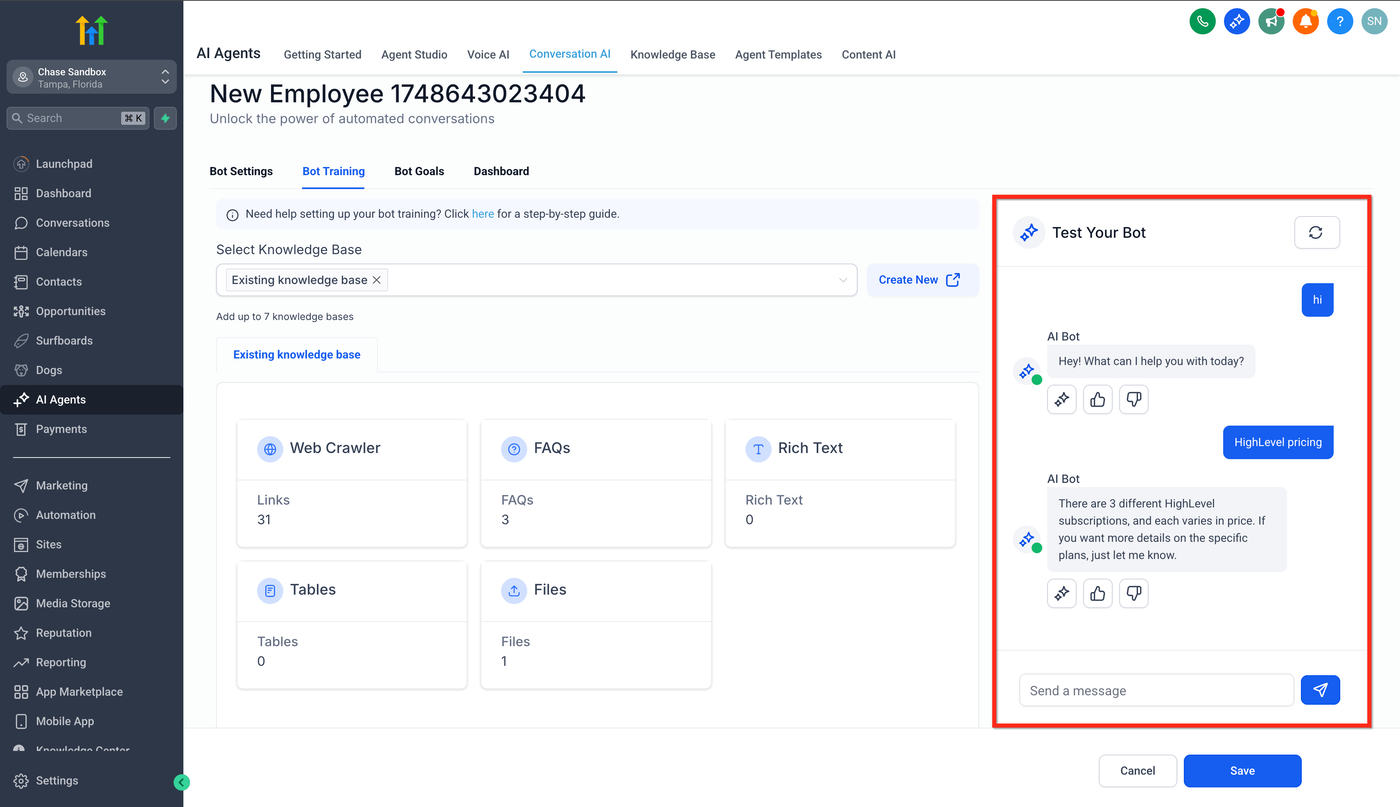The image size is (1400, 807).
Task: Expand the Select Knowledge Base dropdown
Action: click(842, 280)
